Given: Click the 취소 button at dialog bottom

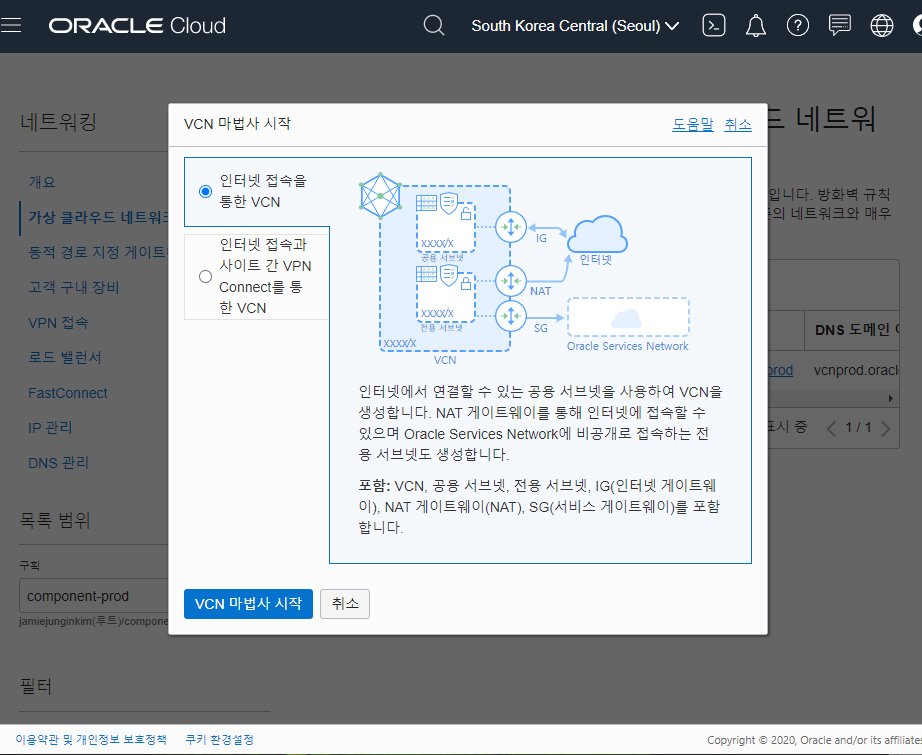Looking at the screenshot, I should click(x=345, y=604).
